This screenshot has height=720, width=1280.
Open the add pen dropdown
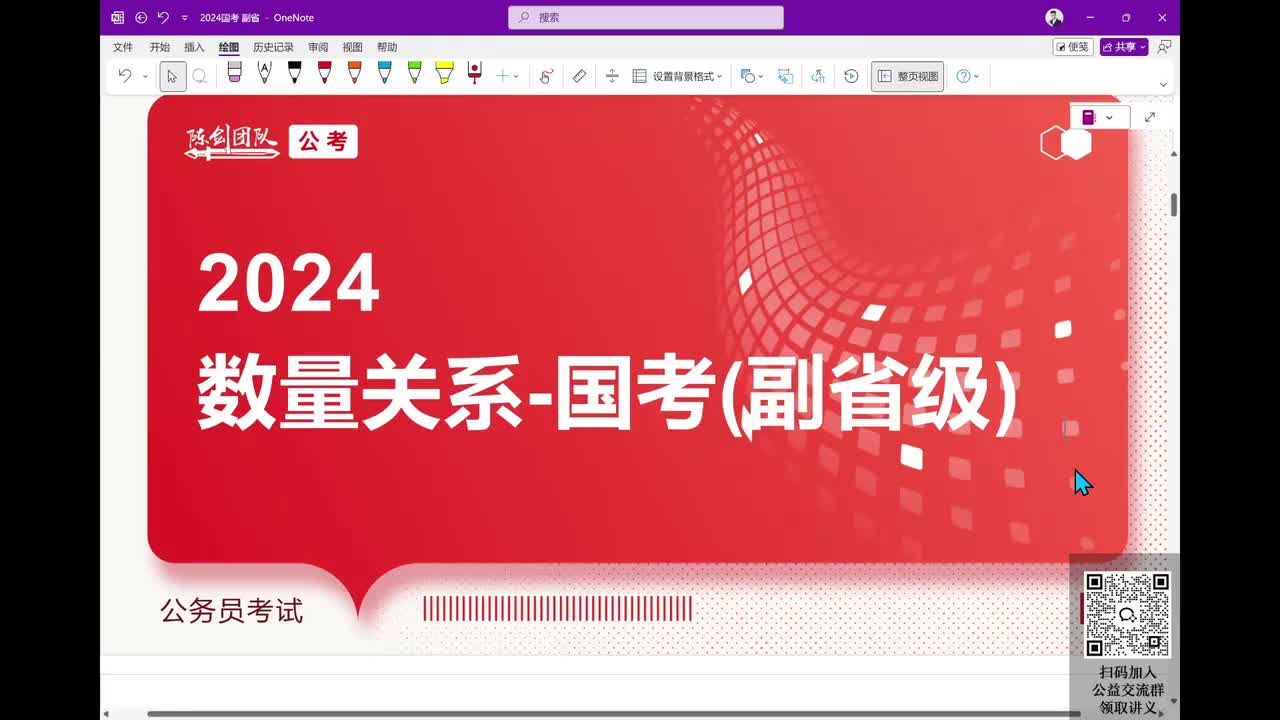click(507, 76)
